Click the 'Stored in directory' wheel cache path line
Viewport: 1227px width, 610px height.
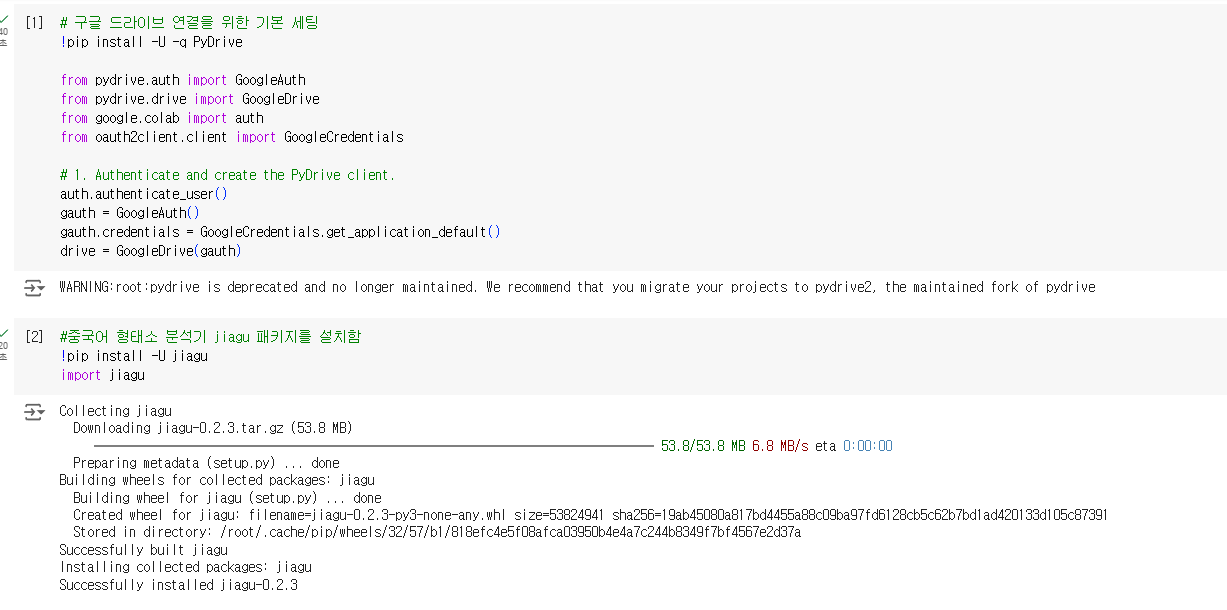tap(436, 532)
